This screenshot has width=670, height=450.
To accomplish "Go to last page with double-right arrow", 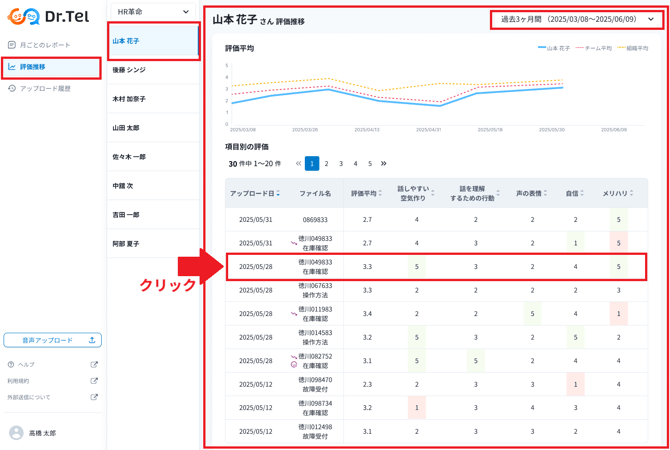I will pyautogui.click(x=384, y=164).
